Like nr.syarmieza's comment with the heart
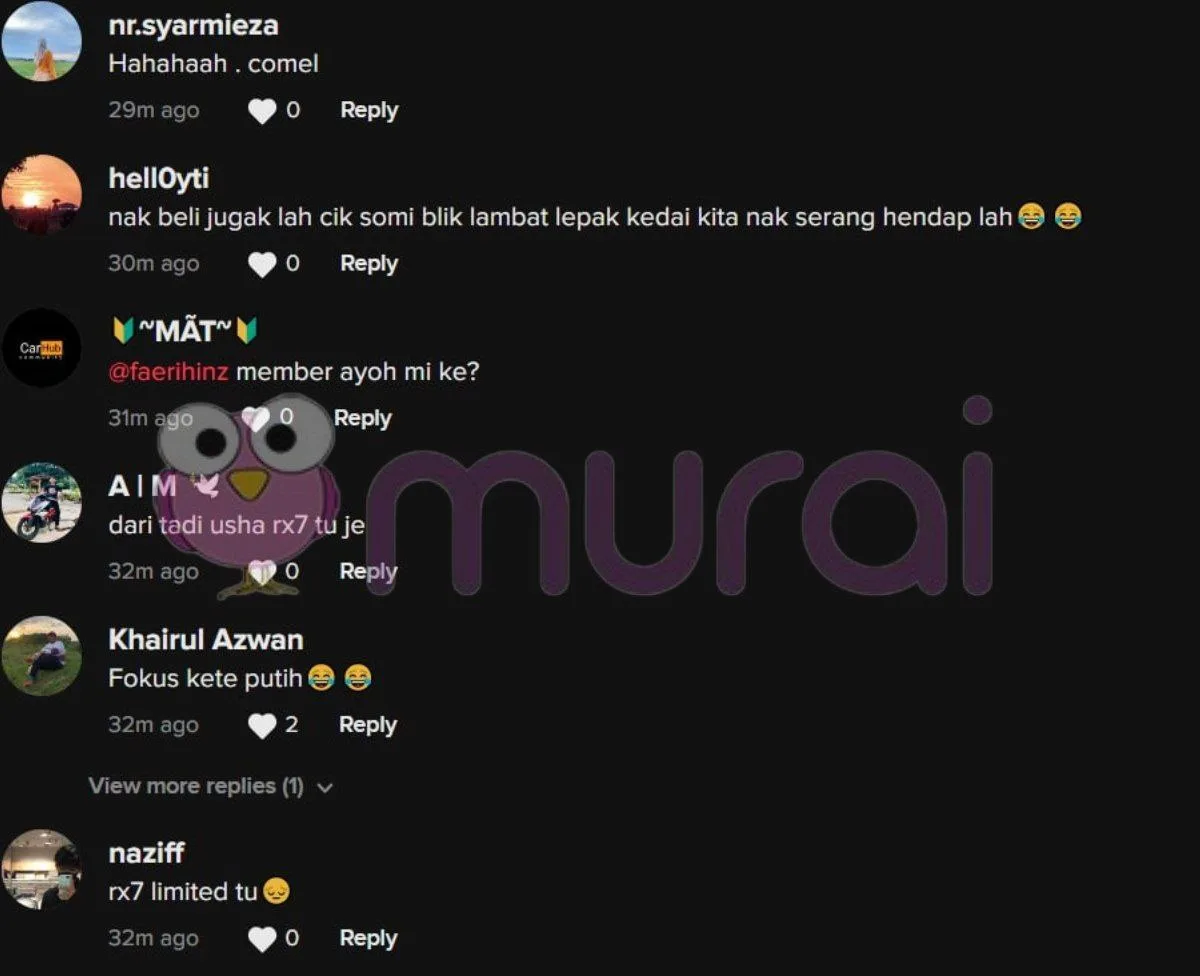Viewport: 1200px width, 976px height. pyautogui.click(x=262, y=111)
